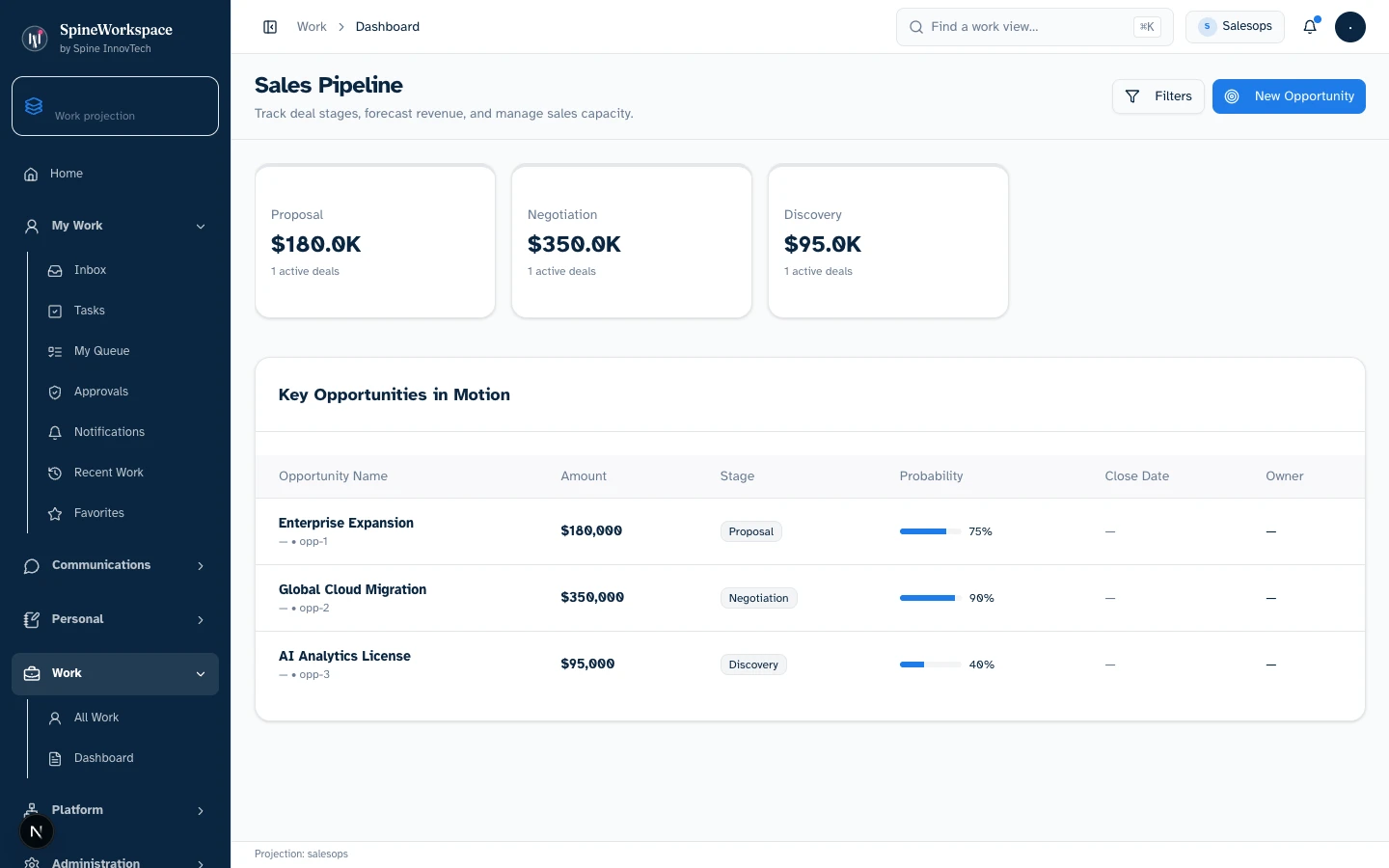The image size is (1389, 868).
Task: Click the All Work person icon
Action: coord(55,719)
